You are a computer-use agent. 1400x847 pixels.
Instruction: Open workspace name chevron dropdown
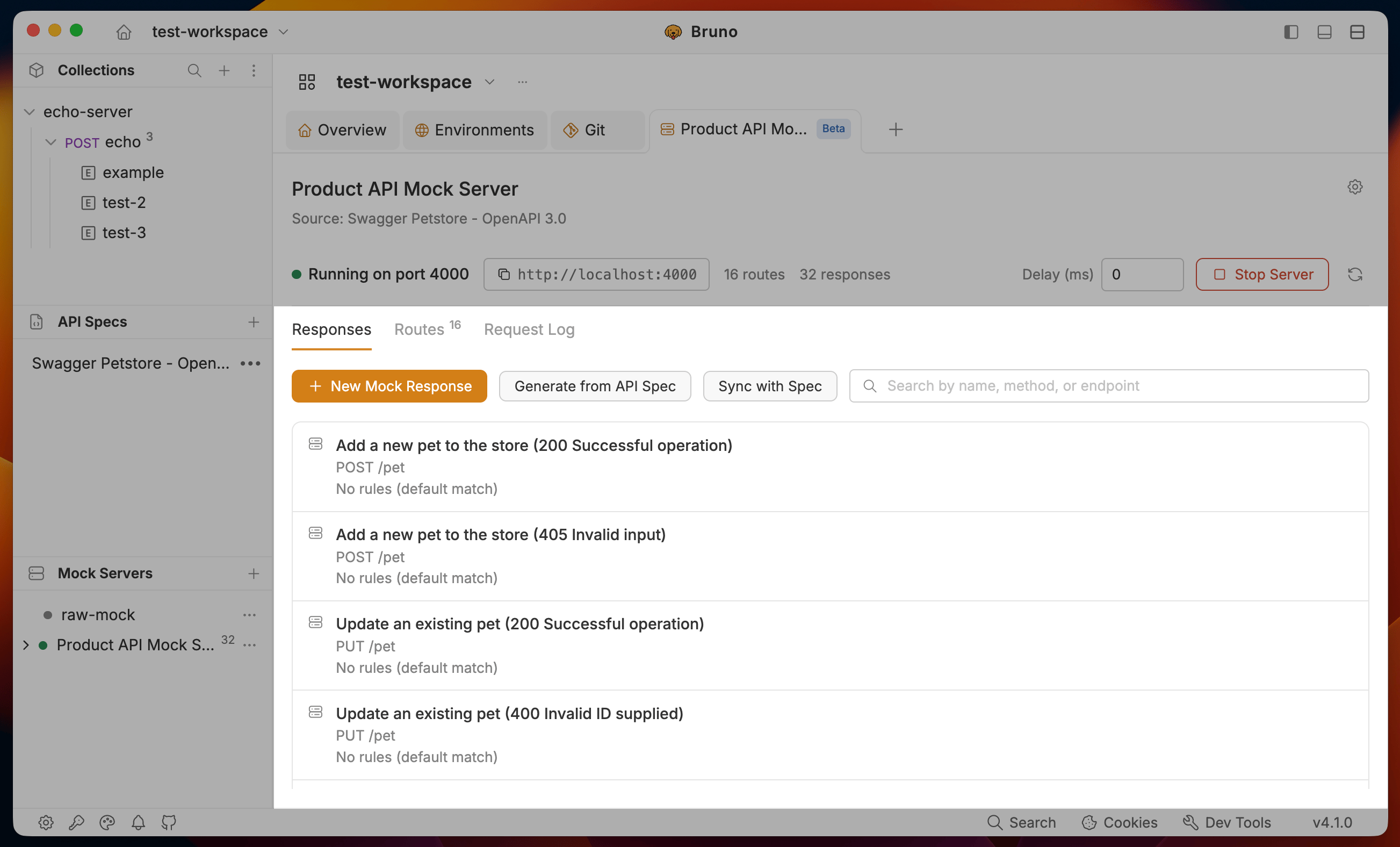[490, 82]
